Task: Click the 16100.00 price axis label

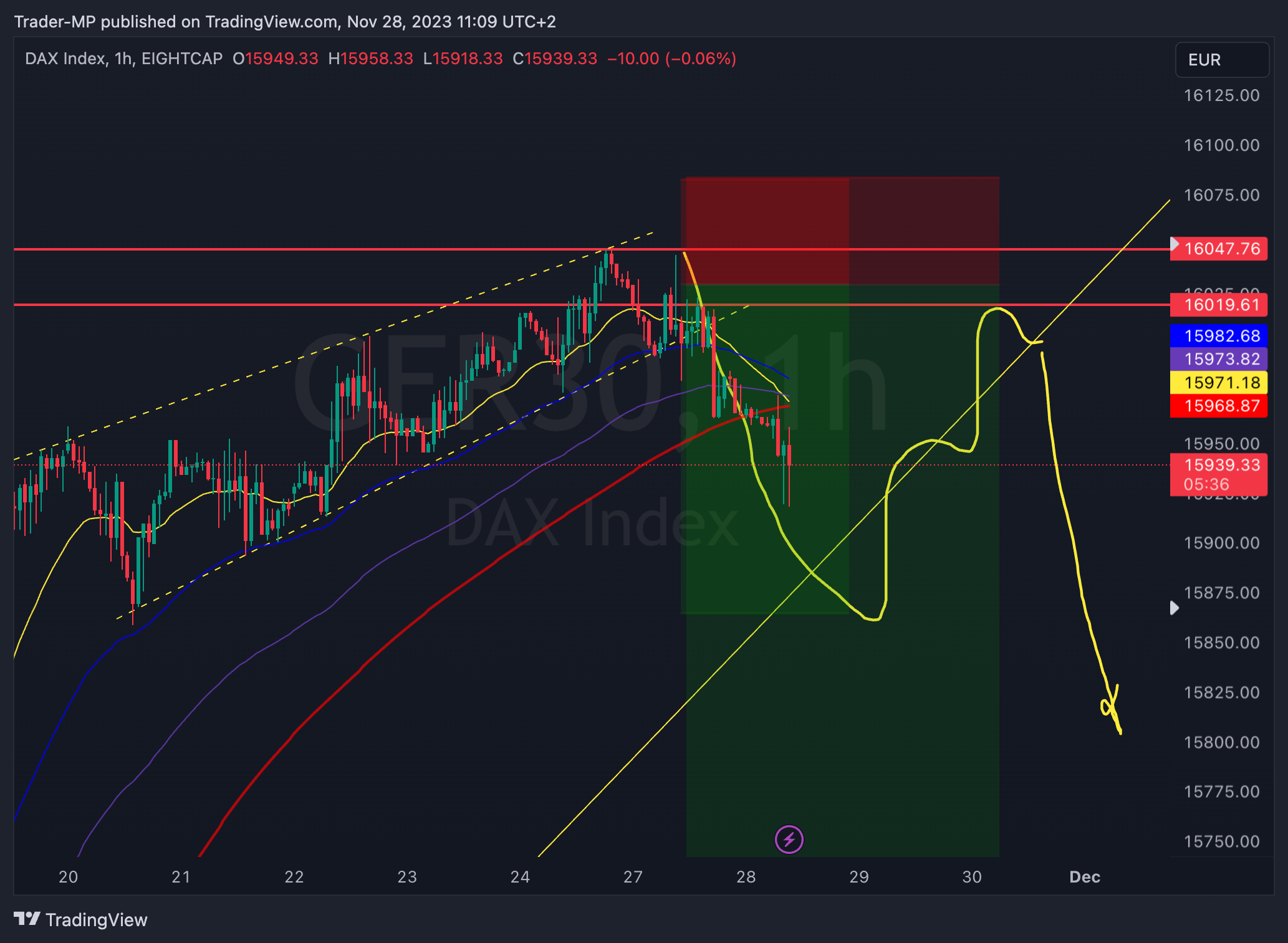Action: pos(1221,145)
